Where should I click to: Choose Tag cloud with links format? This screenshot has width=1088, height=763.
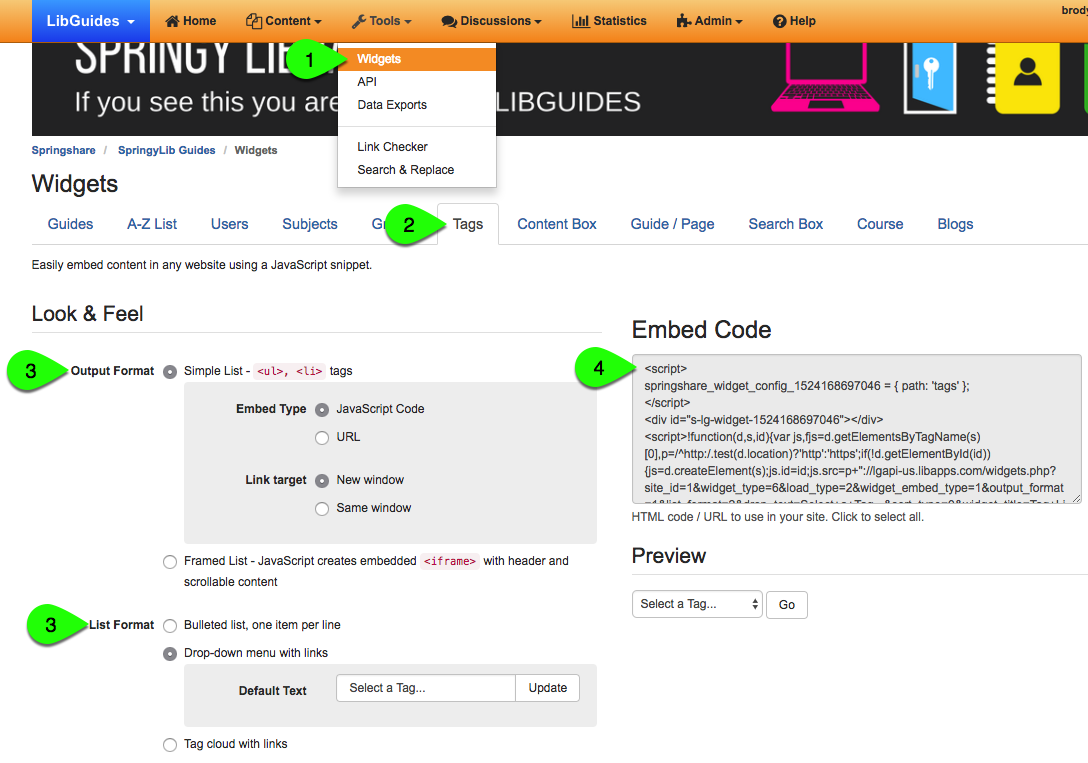pyautogui.click(x=169, y=744)
